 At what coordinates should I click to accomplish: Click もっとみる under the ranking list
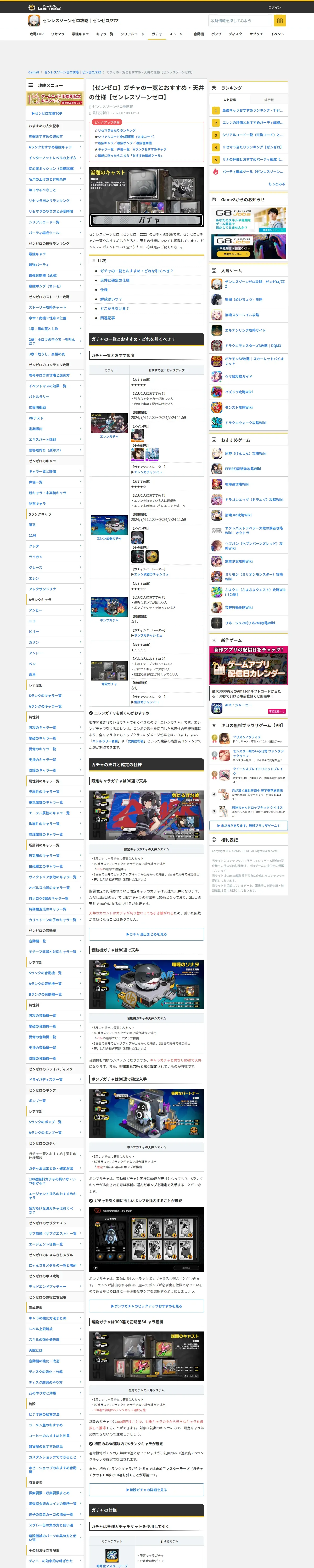[x=276, y=184]
